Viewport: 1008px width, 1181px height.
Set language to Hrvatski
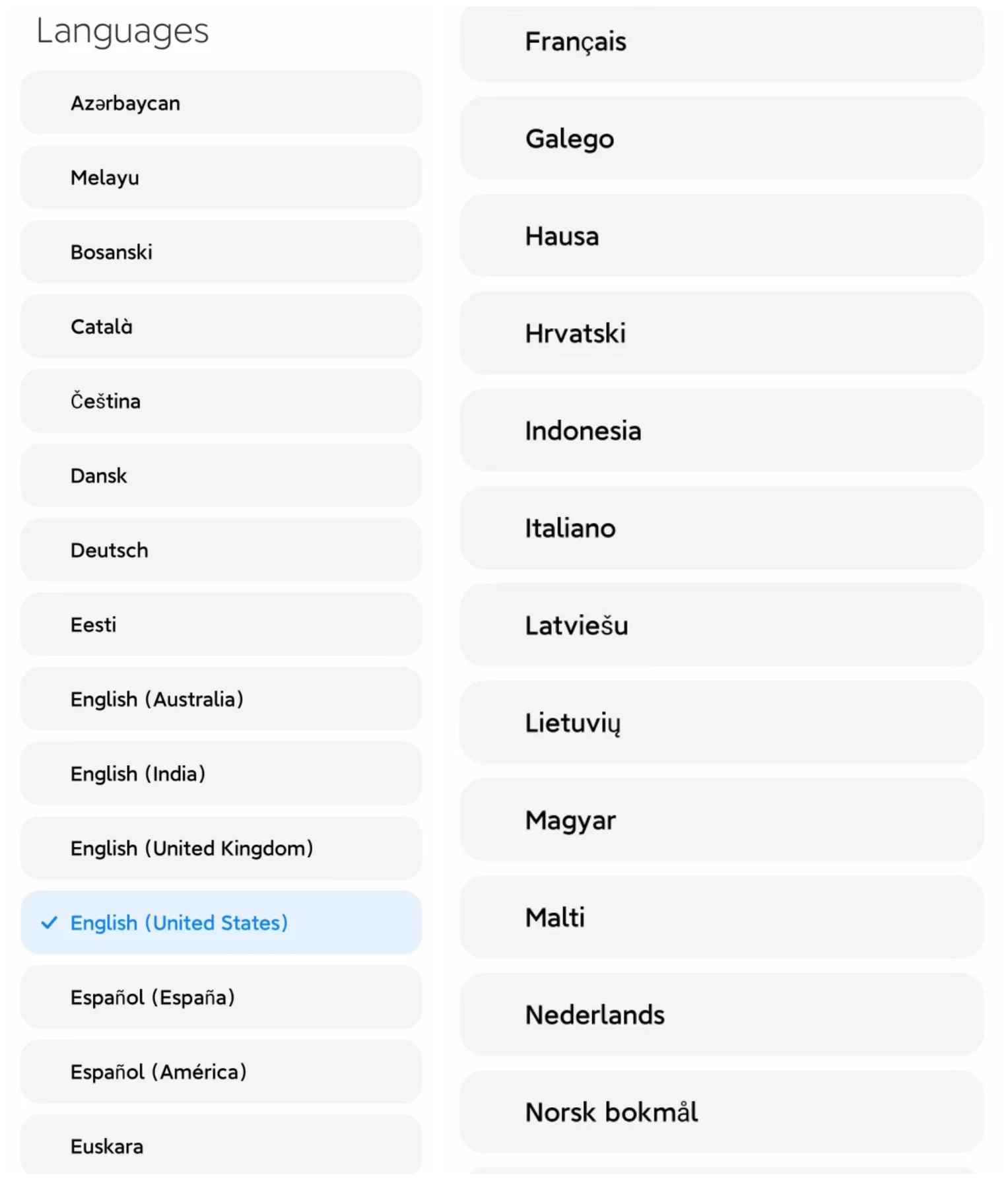[x=721, y=333]
